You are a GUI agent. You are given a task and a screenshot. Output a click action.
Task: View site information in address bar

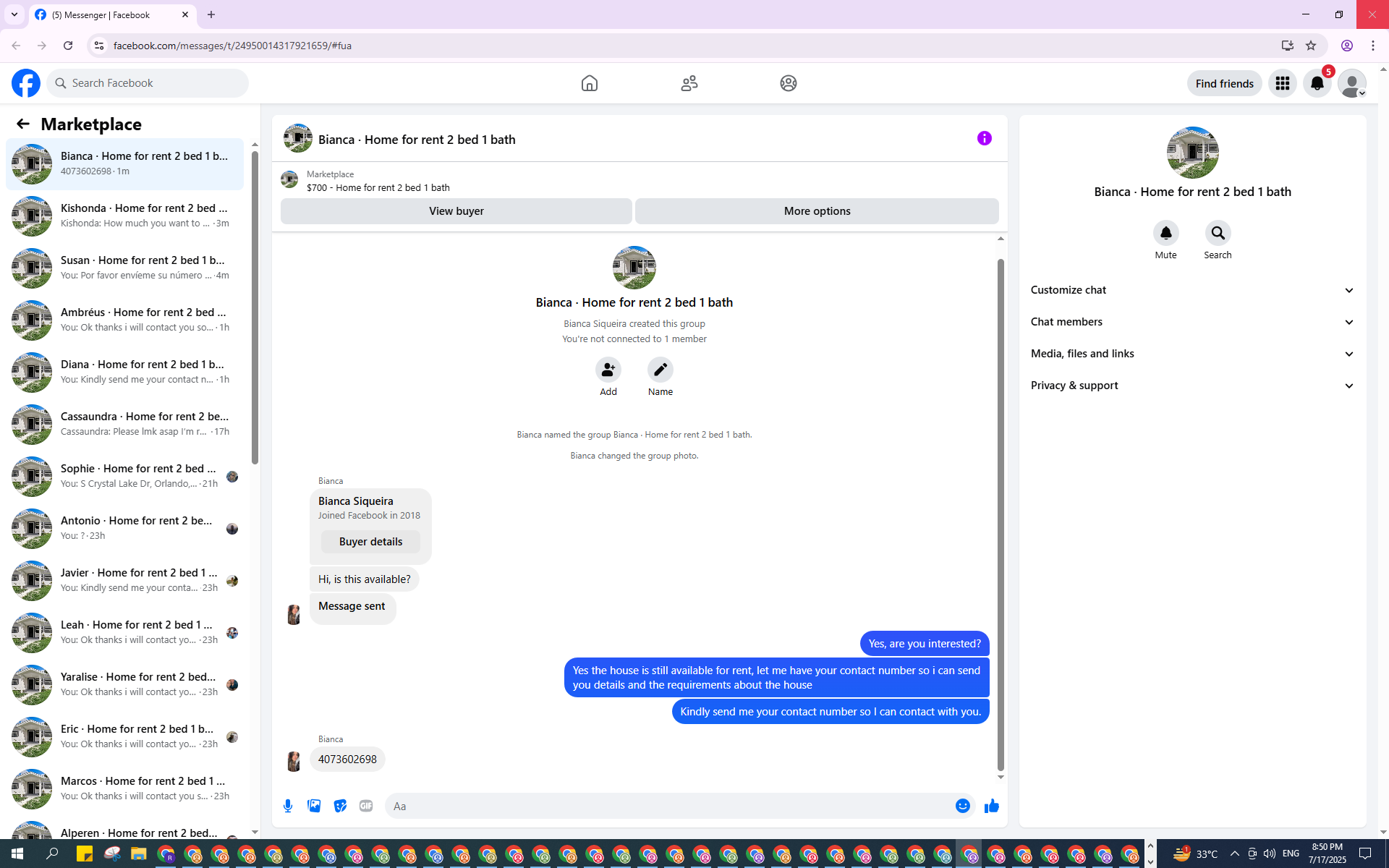click(x=99, y=46)
